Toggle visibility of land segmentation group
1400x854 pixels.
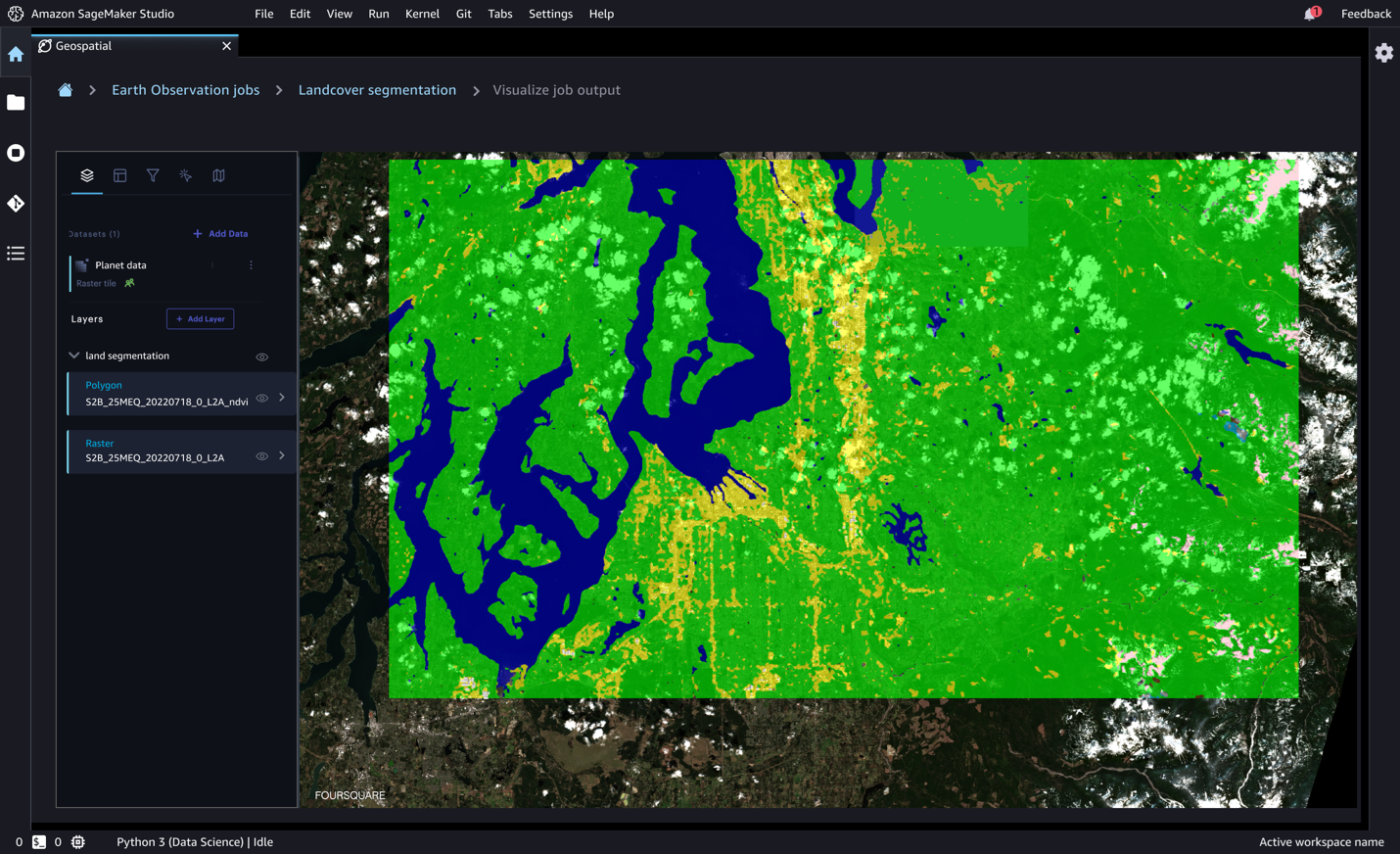pyautogui.click(x=261, y=357)
